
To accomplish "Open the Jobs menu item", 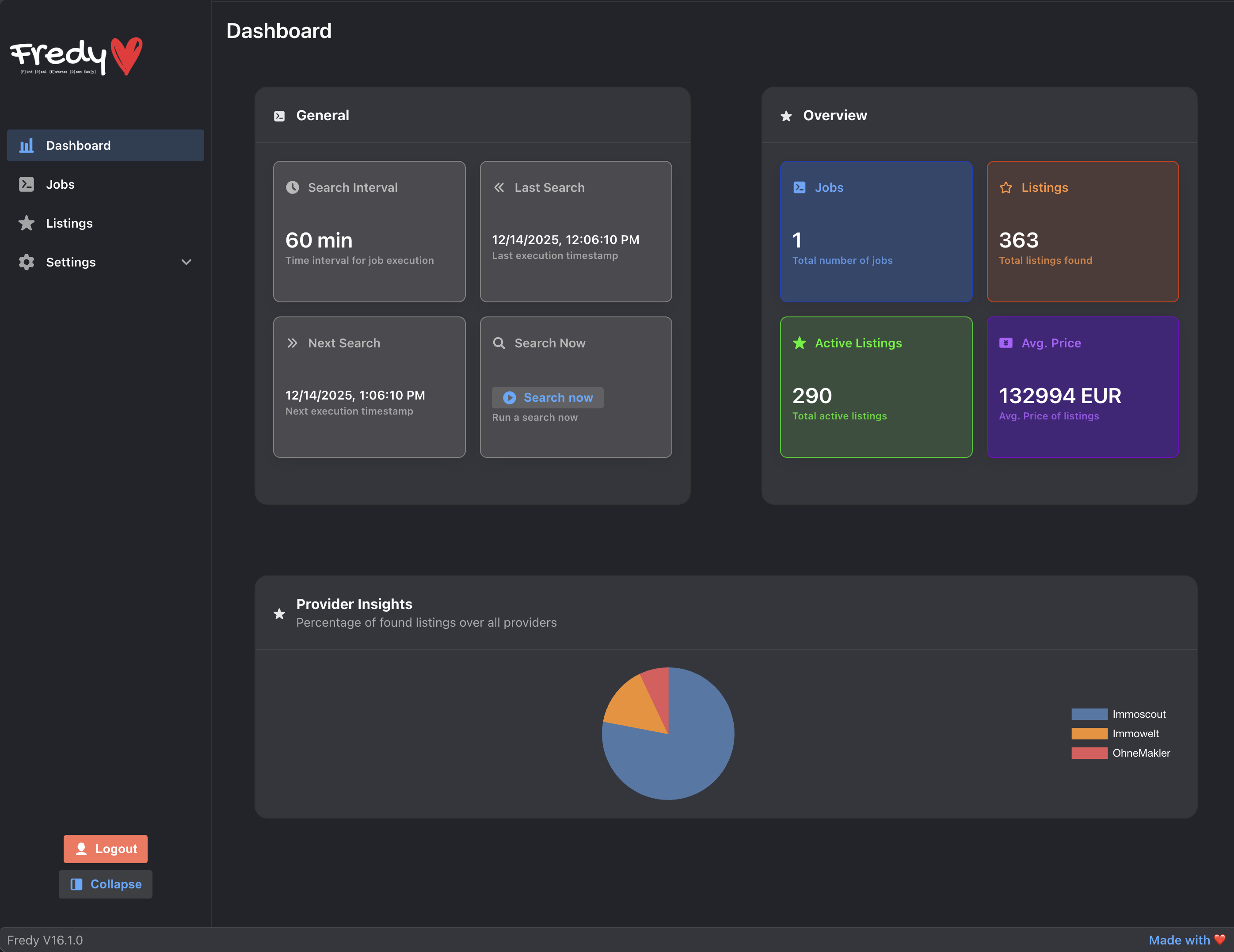I will (106, 184).
